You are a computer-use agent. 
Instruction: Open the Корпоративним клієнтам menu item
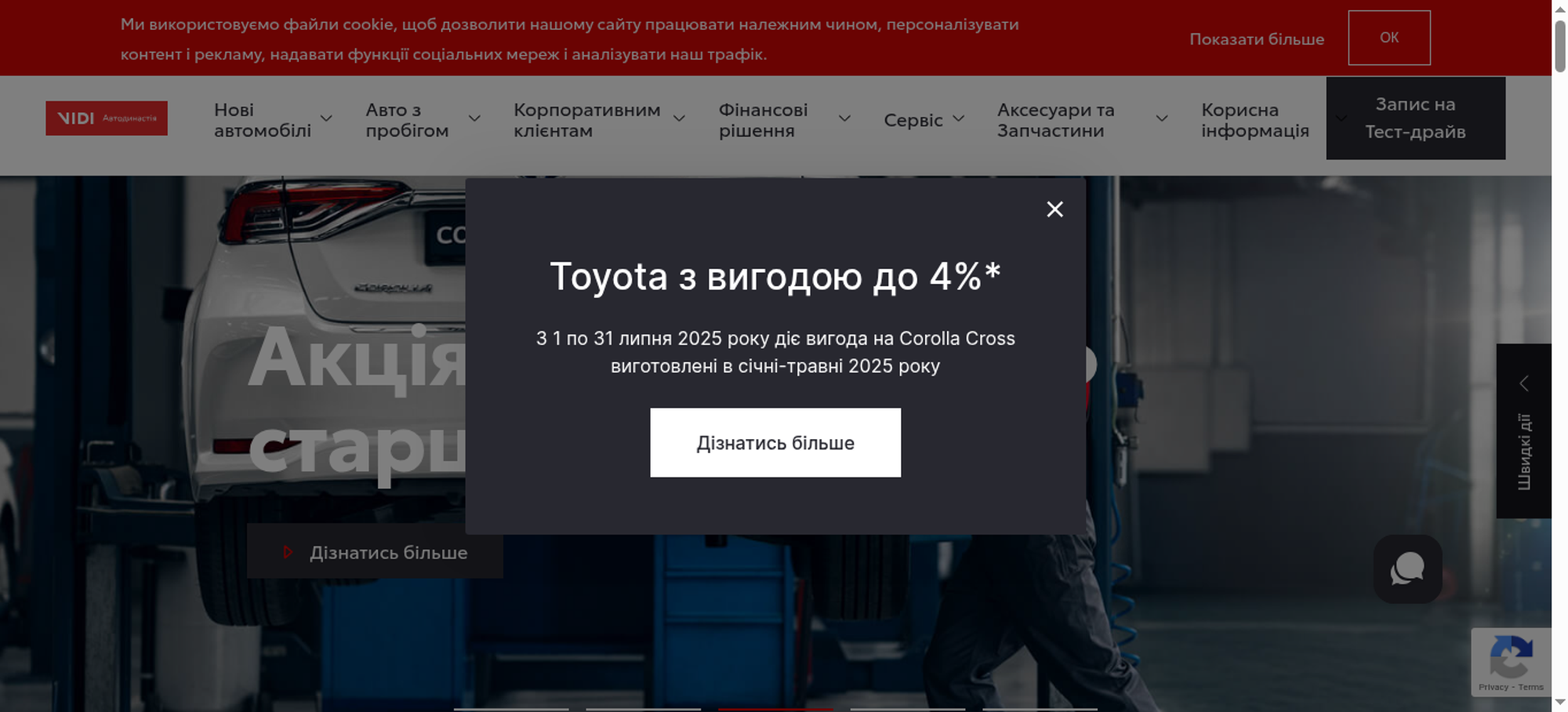(x=586, y=120)
